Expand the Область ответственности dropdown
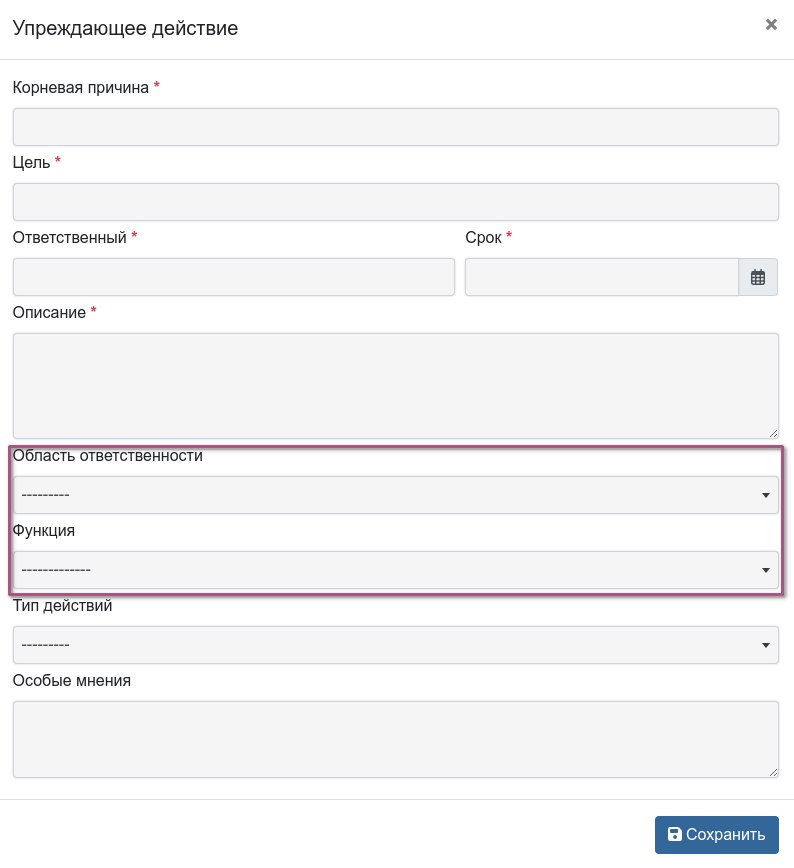The image size is (794, 868). 395,495
